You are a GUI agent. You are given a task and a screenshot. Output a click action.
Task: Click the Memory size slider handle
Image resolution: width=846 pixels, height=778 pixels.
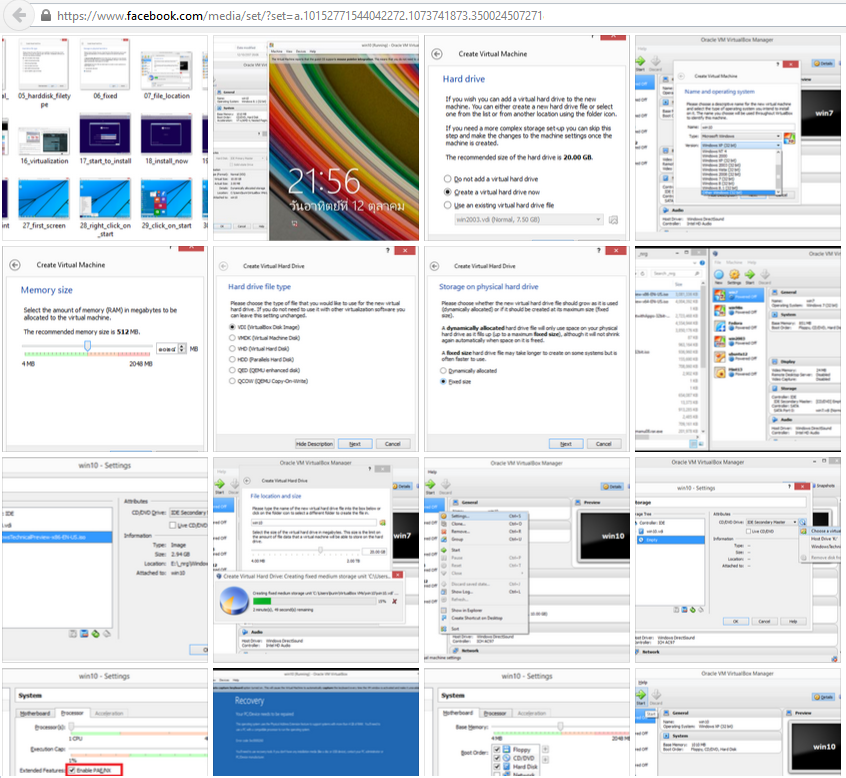tap(87, 345)
